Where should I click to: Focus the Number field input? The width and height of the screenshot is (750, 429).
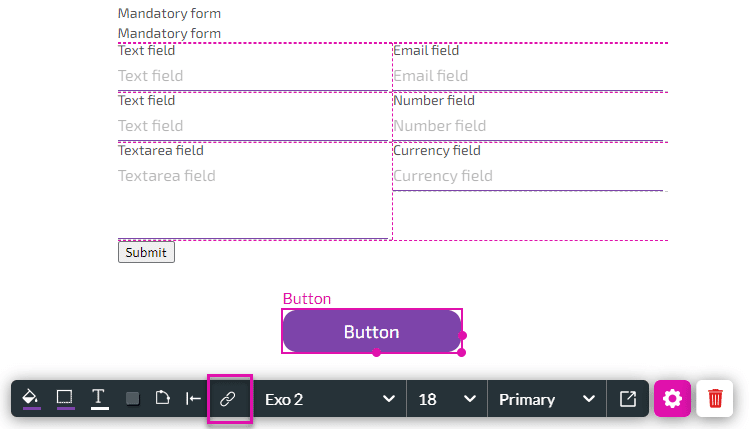click(528, 126)
